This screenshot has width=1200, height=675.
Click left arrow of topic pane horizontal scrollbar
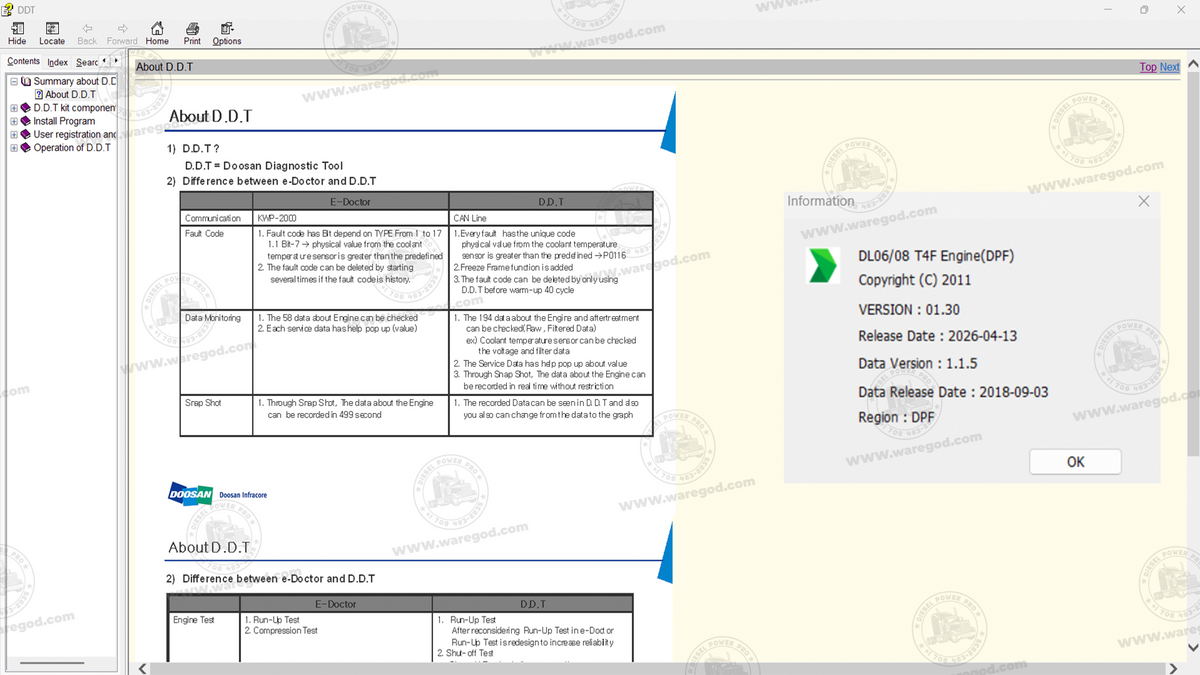[143, 668]
